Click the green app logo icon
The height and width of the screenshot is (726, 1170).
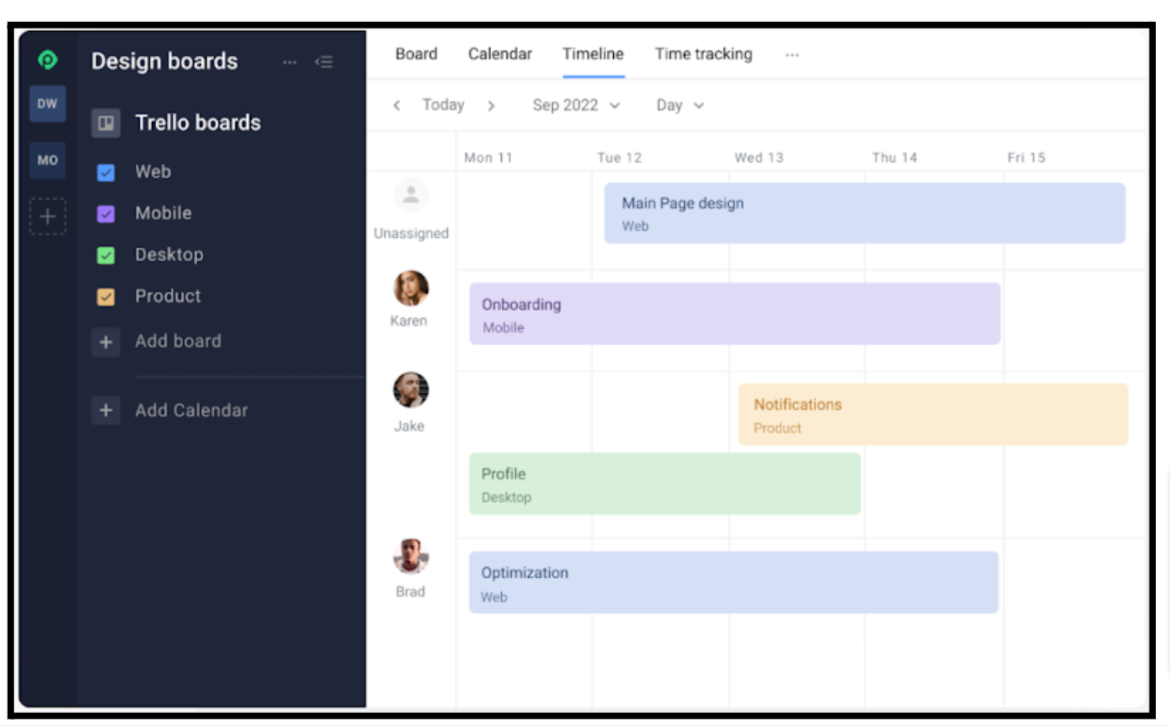[47, 60]
